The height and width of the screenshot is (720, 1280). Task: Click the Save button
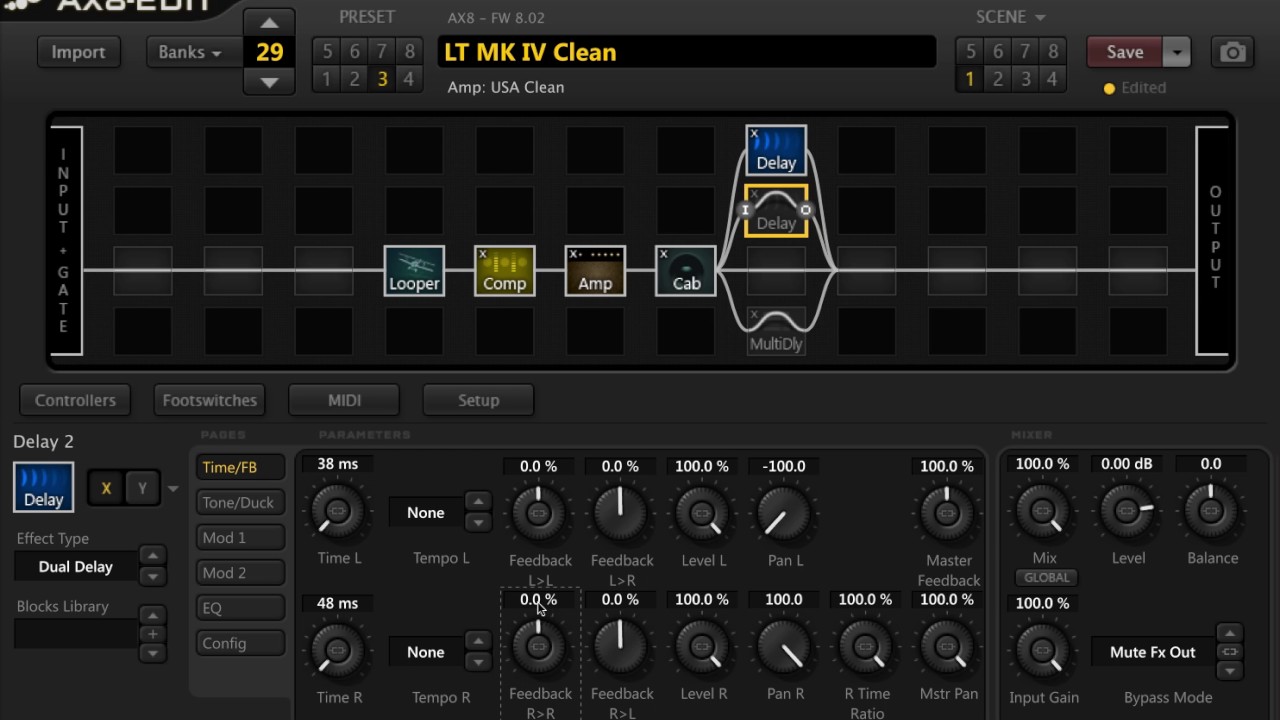(x=1125, y=52)
